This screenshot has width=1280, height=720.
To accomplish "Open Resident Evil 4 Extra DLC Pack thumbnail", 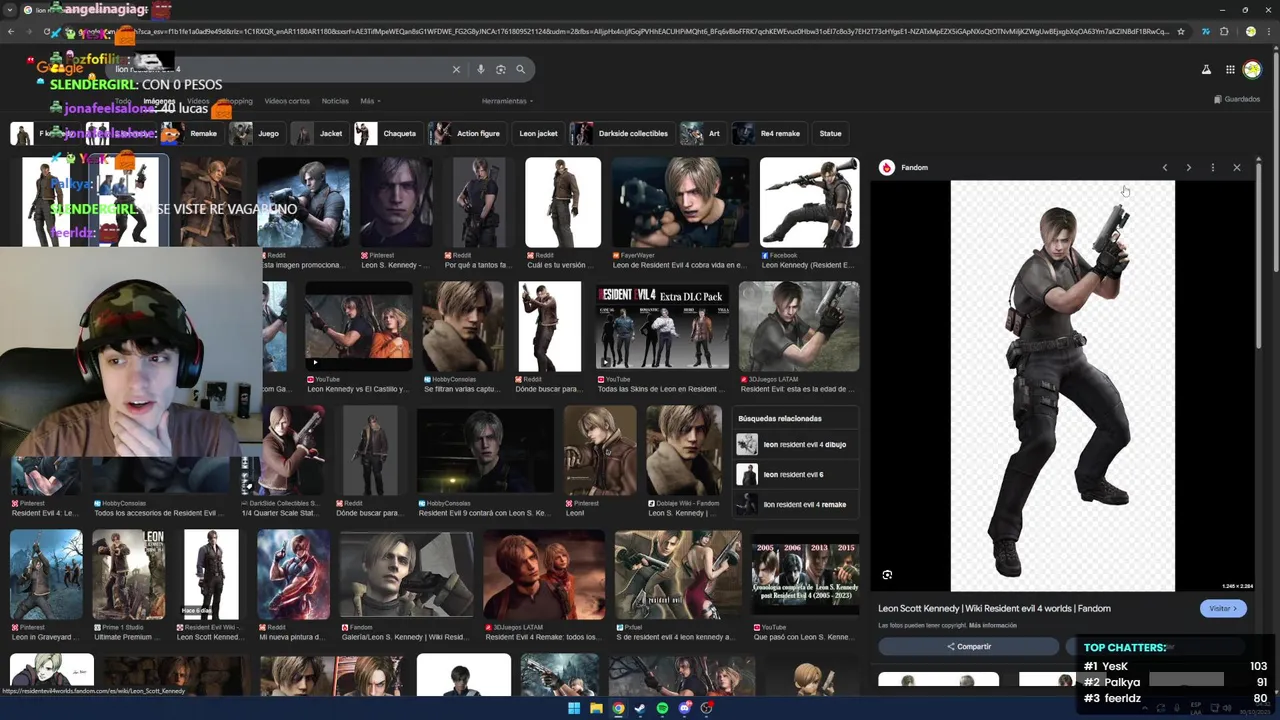I will pyautogui.click(x=662, y=327).
